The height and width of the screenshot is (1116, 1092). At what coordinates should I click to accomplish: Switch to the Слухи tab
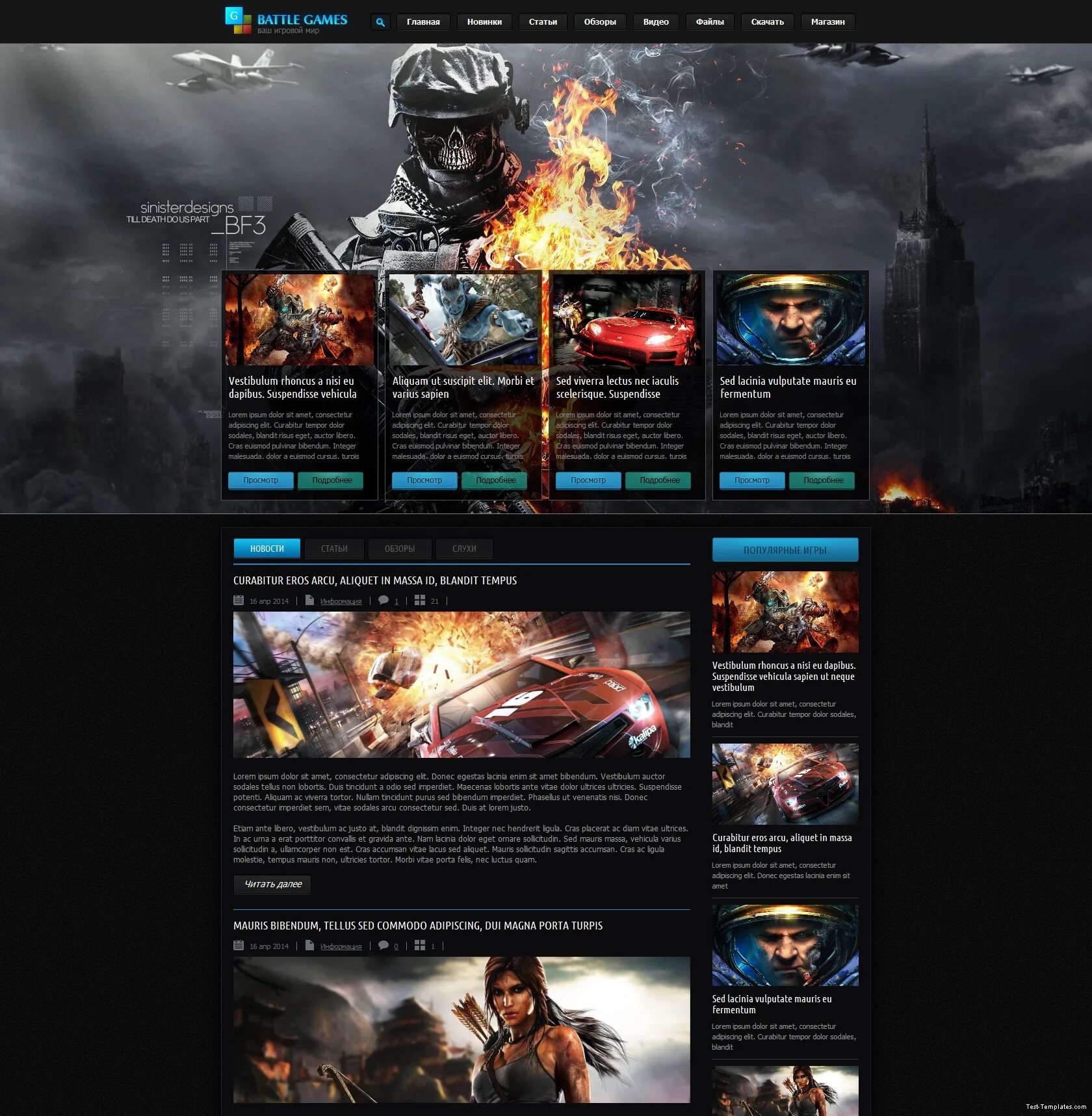coord(464,549)
